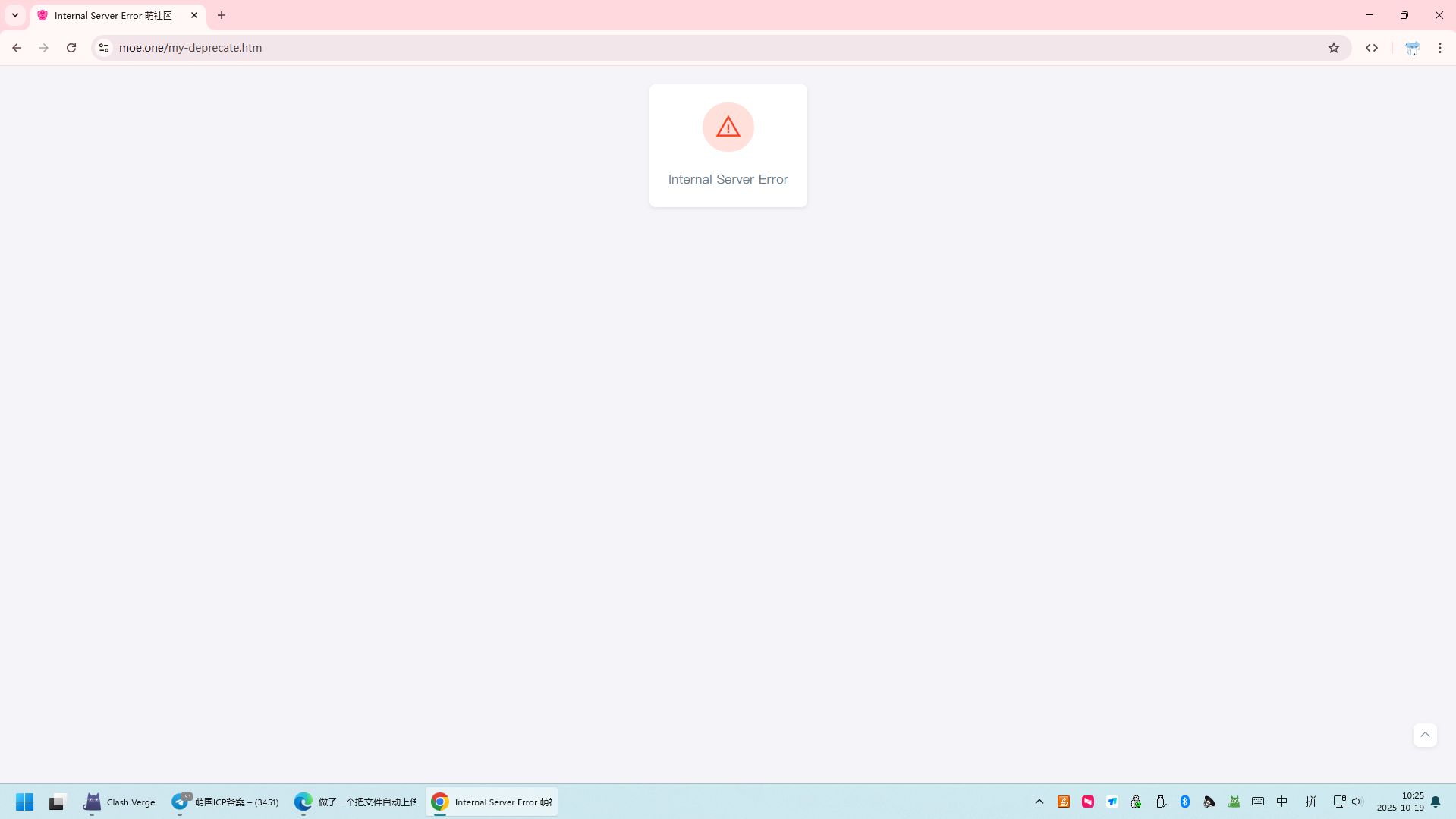Expand the tab search dropdown
Viewport: 1456px width, 819px height.
pos(15,15)
